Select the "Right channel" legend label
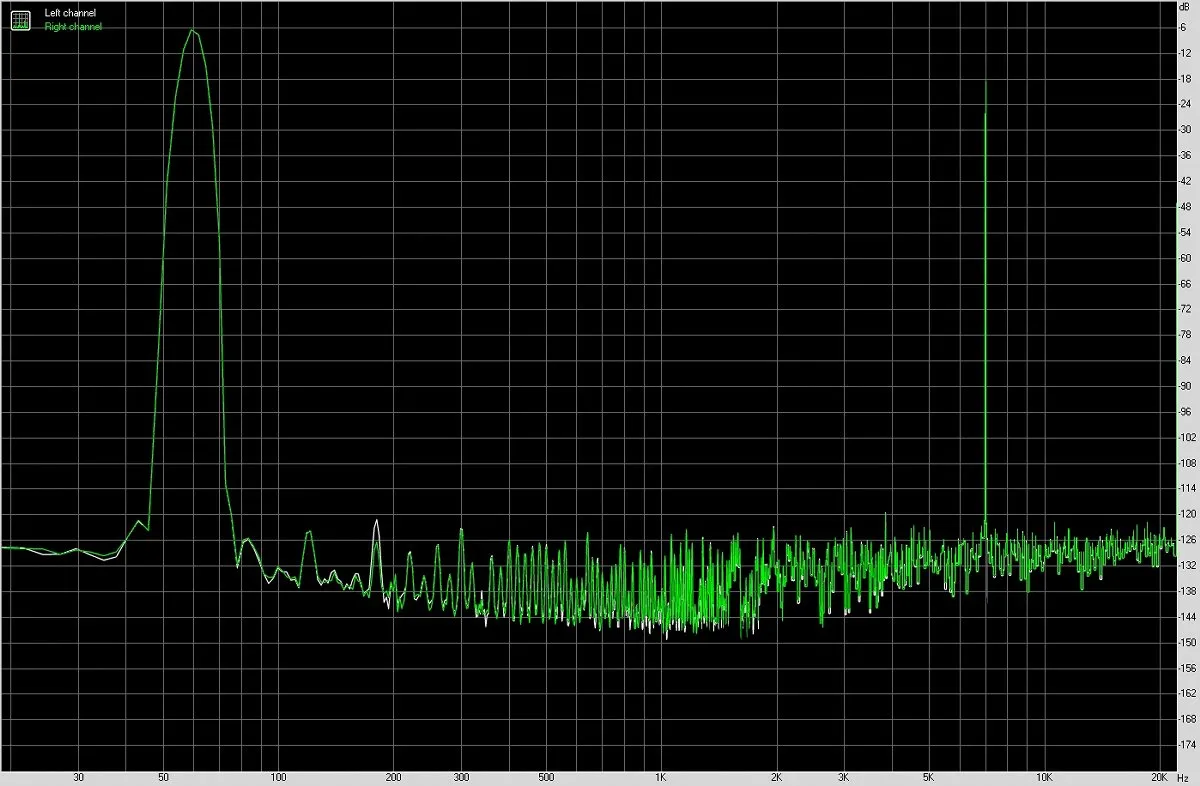 pyautogui.click(x=73, y=27)
